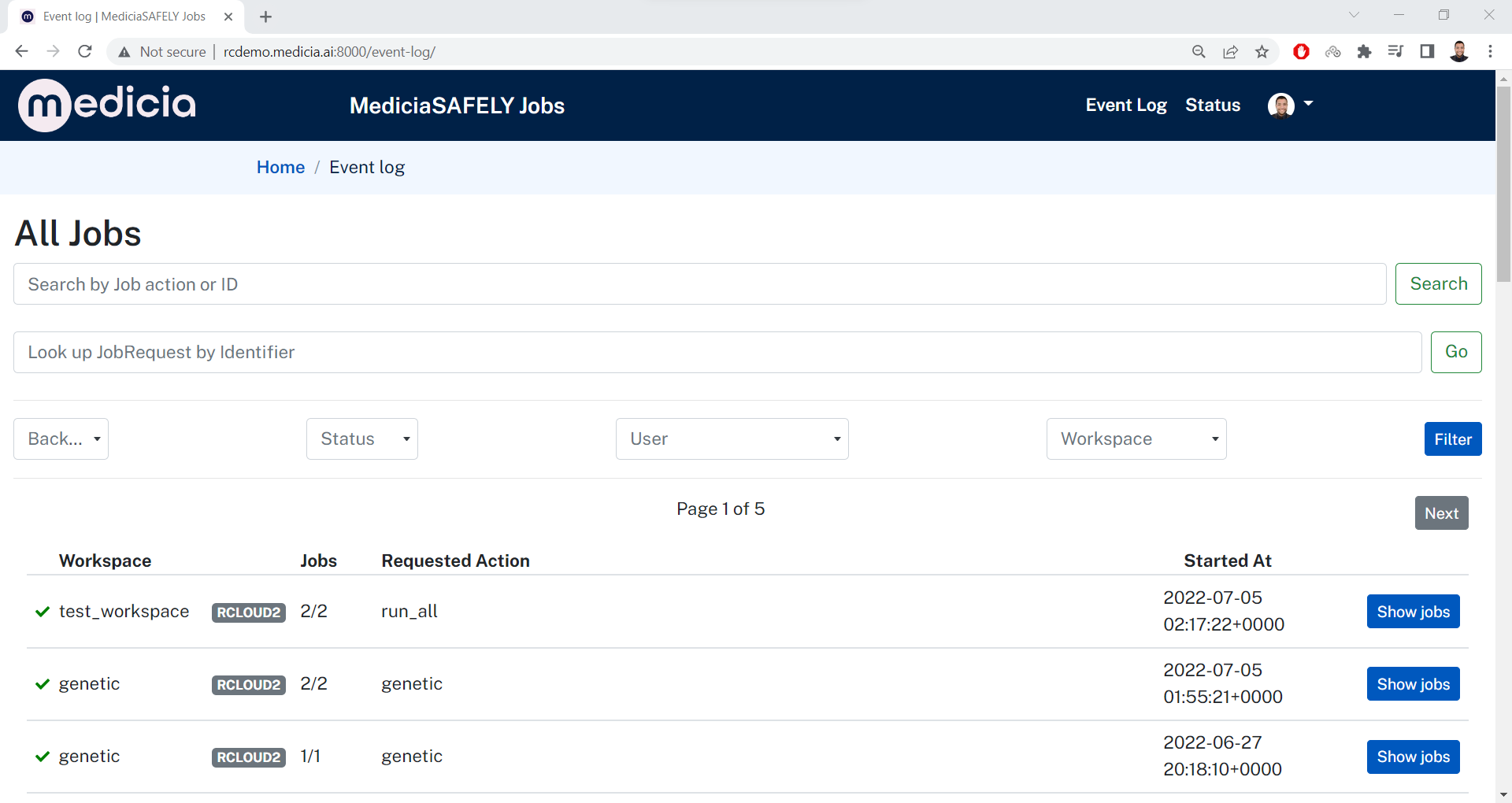
Task: Click the checkmark for genetic 1/1 row
Action: pos(43,757)
